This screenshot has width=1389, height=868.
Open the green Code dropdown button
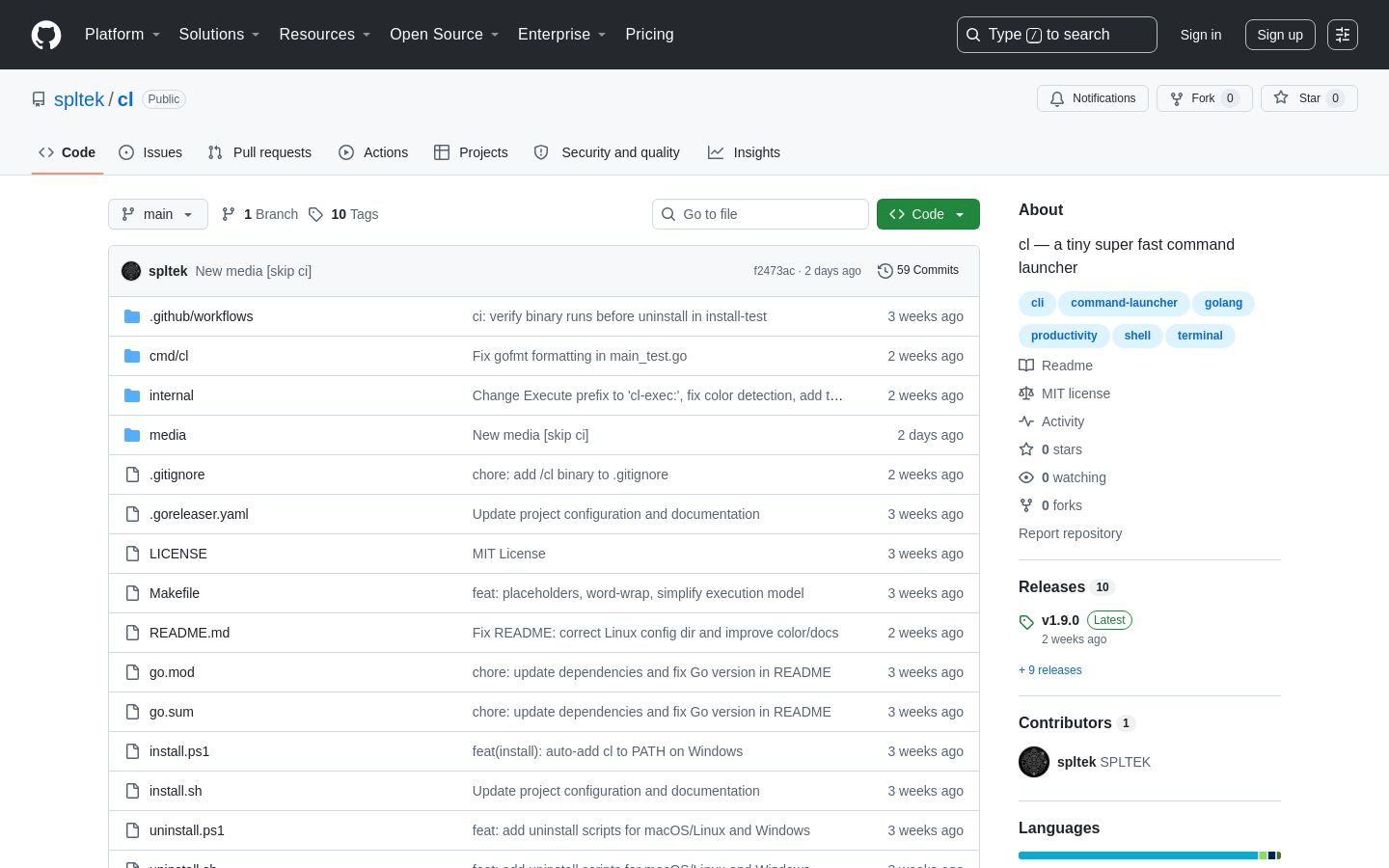coord(928,214)
